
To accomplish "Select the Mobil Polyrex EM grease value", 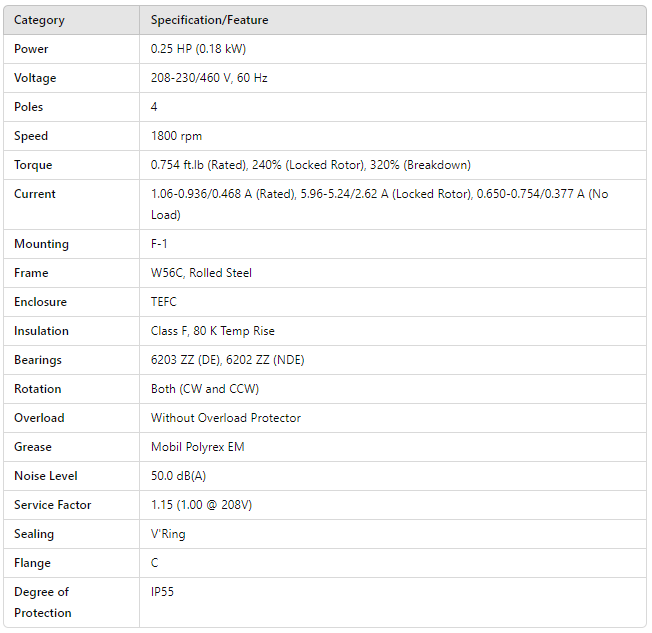I will tap(197, 447).
